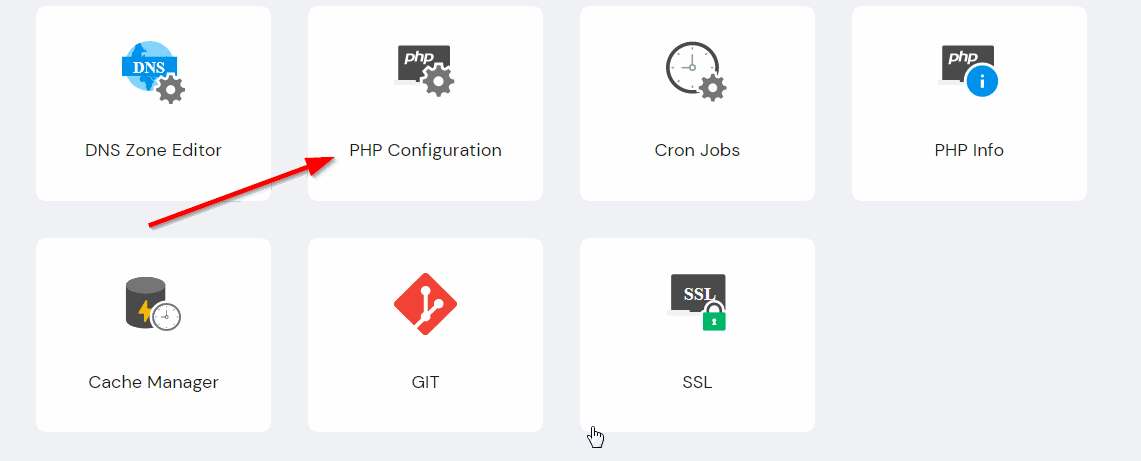Click the gear on the DNS icon
Viewport: 1141px width, 461px height.
point(171,90)
